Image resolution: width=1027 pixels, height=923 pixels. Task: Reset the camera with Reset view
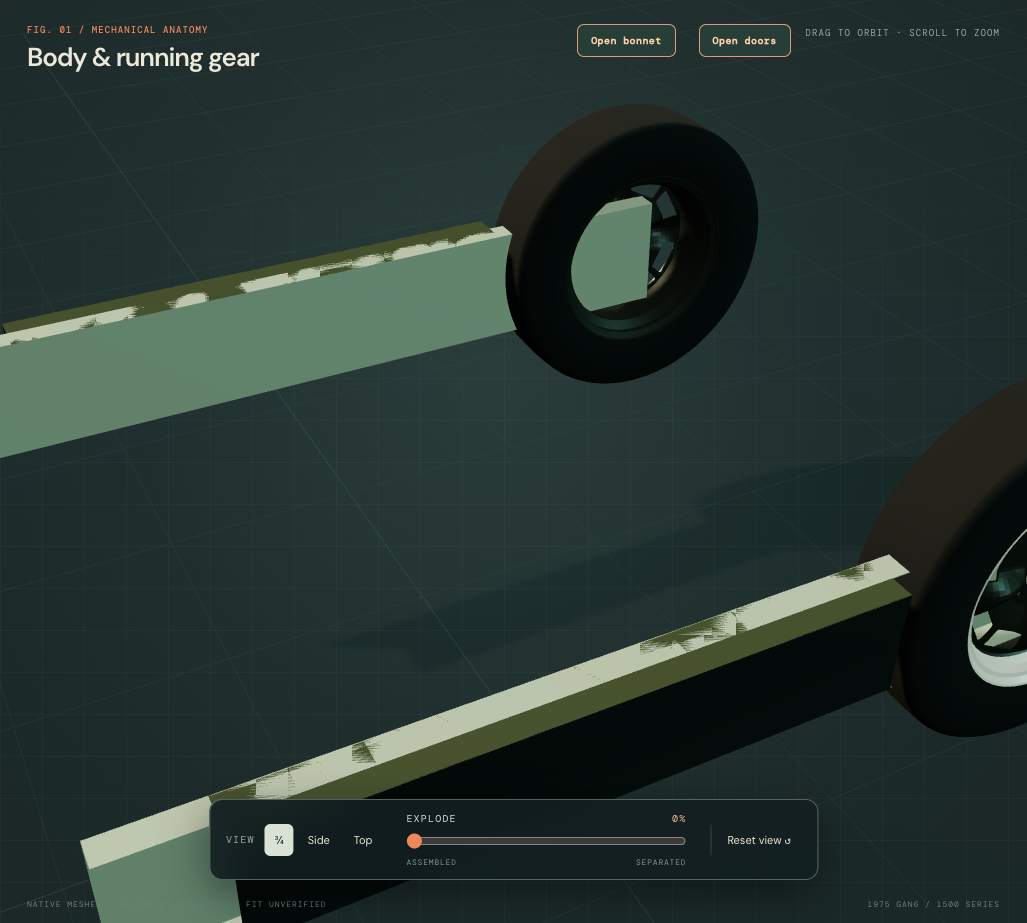(759, 840)
